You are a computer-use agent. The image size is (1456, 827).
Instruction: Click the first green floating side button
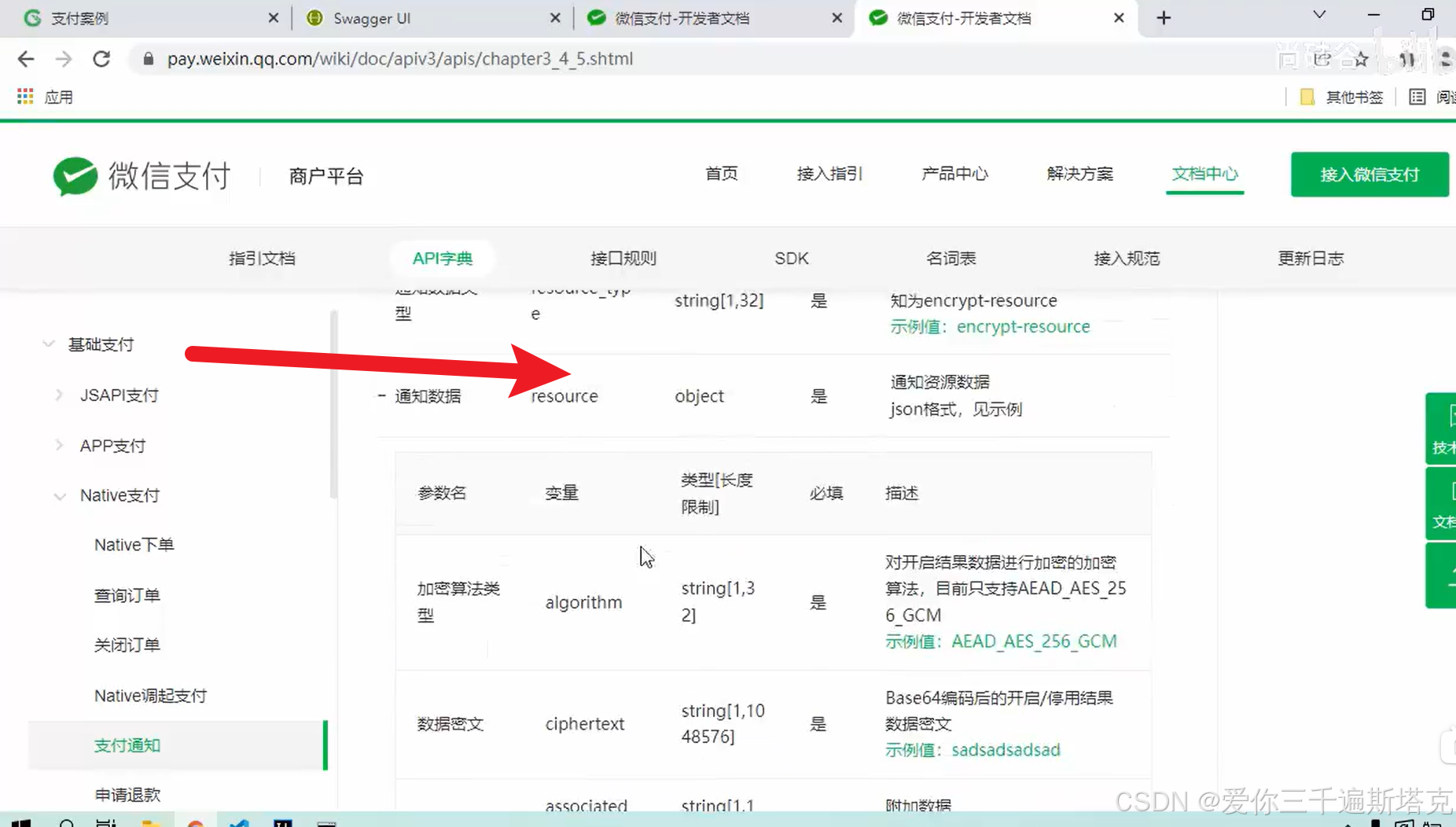pos(1441,428)
